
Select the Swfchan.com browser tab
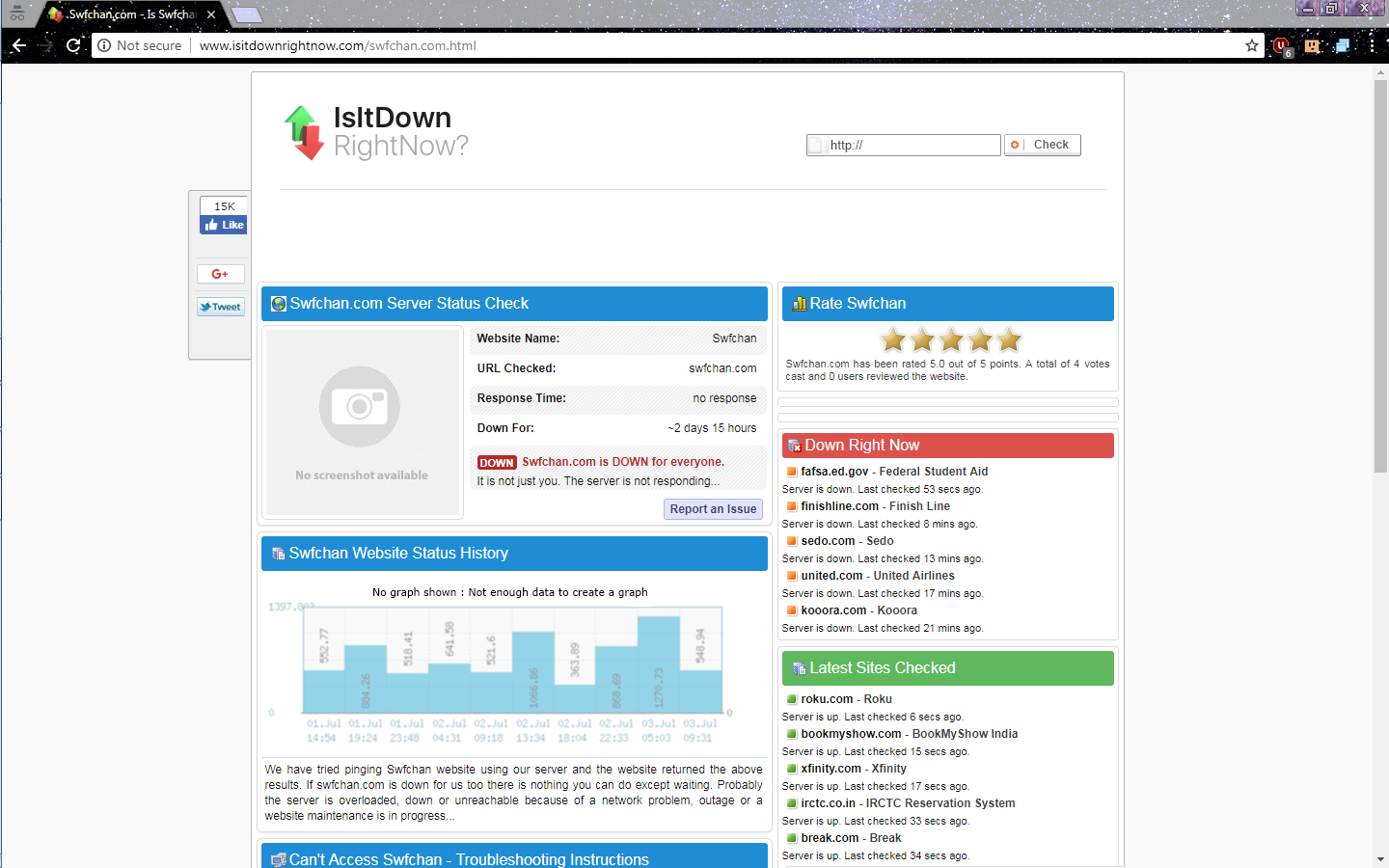pos(130,14)
